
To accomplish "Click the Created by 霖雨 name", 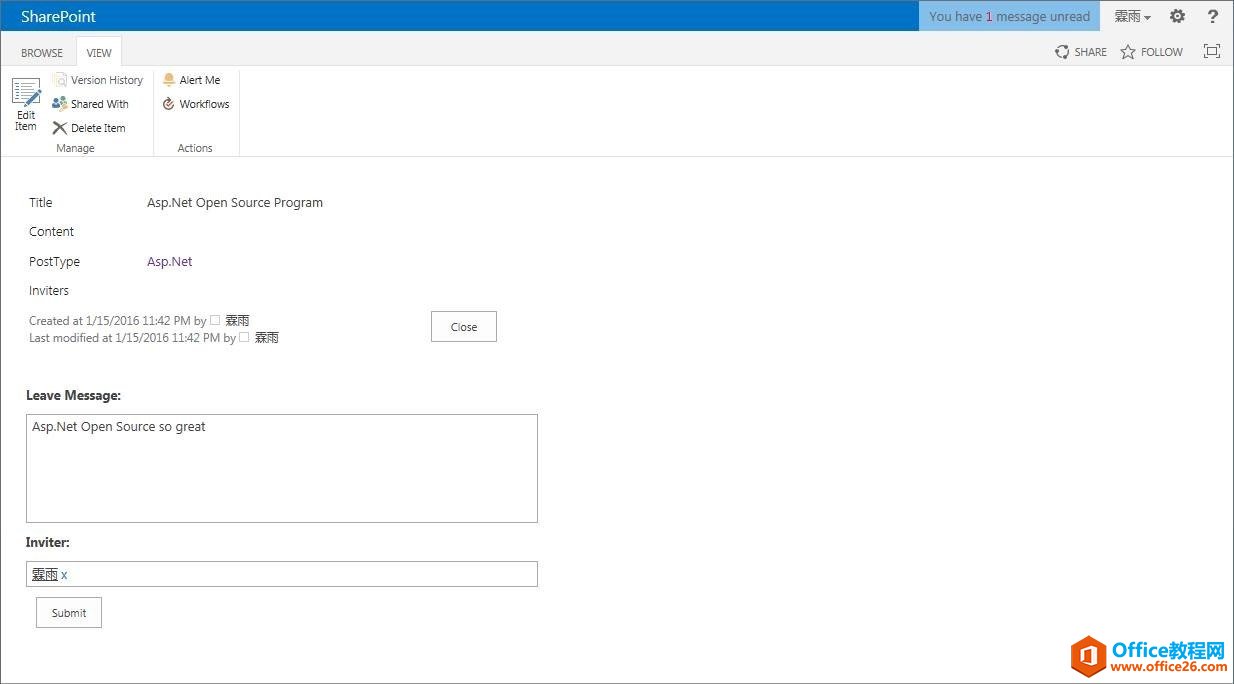I will (237, 320).
